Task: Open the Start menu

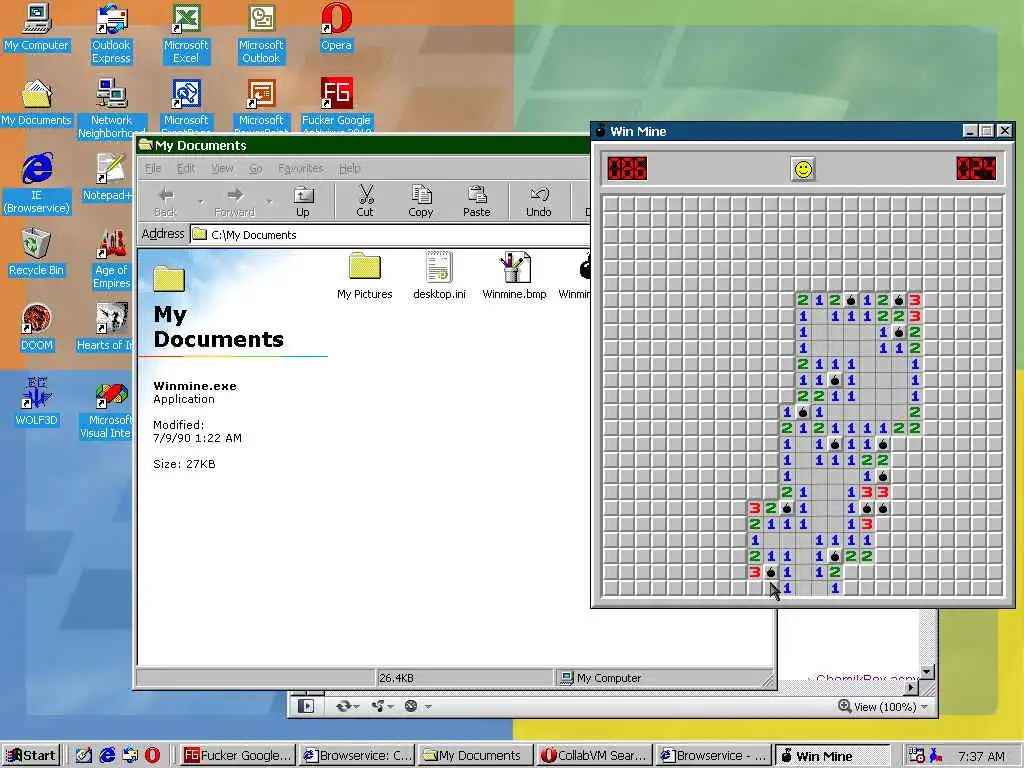Action: click(31, 756)
